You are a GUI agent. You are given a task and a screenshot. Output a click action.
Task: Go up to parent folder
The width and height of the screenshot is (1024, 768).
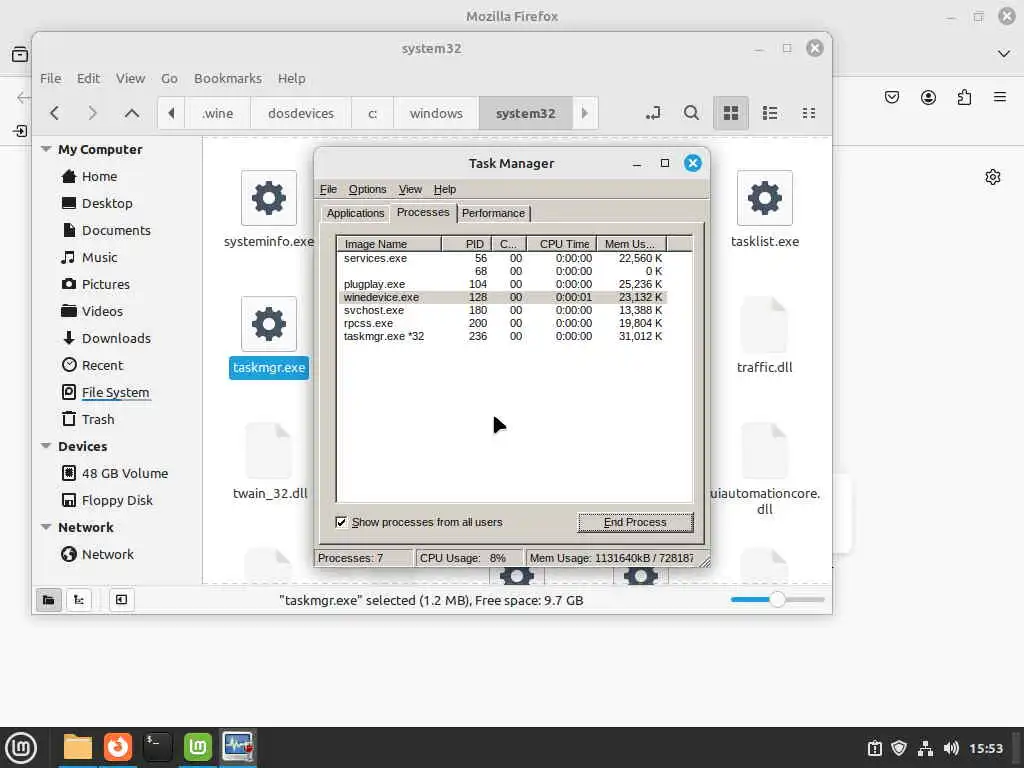click(131, 113)
